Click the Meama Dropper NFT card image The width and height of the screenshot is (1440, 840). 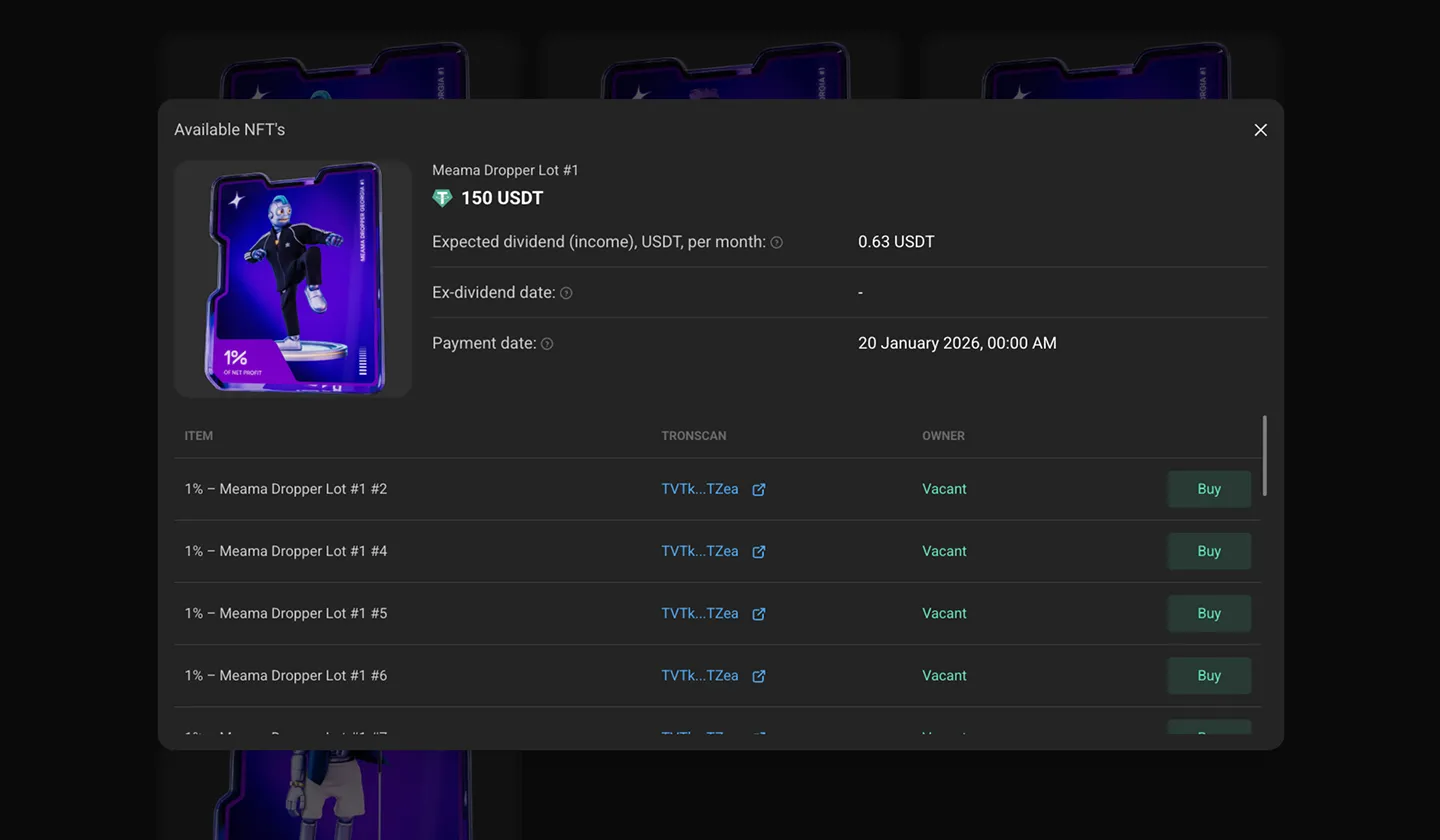[x=293, y=278]
